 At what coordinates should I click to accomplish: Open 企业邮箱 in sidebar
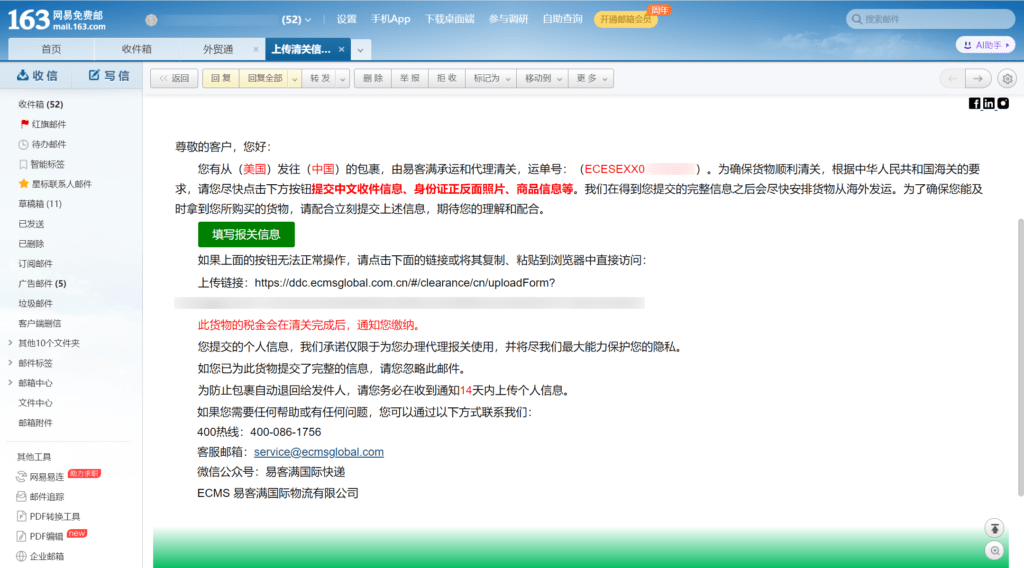click(x=40, y=556)
